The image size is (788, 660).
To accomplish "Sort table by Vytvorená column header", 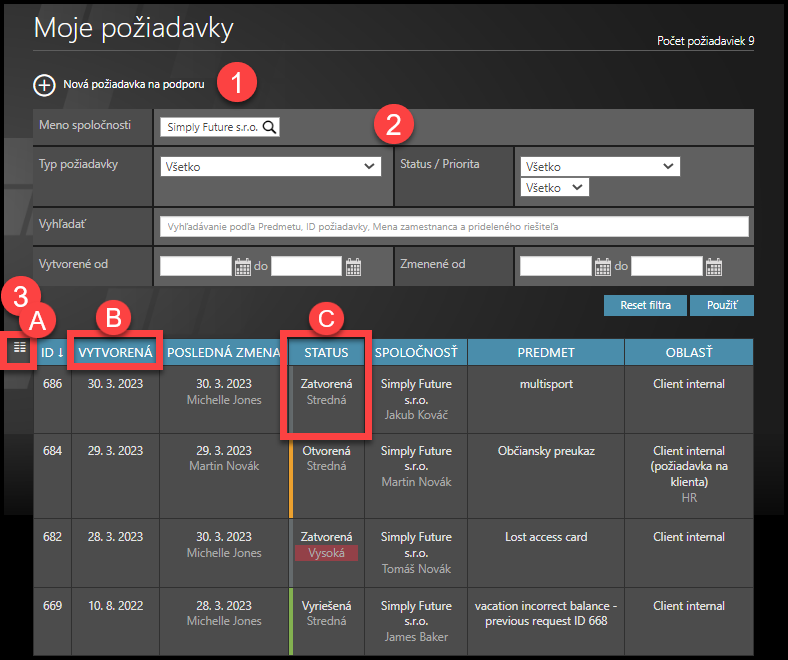I will 115,352.
